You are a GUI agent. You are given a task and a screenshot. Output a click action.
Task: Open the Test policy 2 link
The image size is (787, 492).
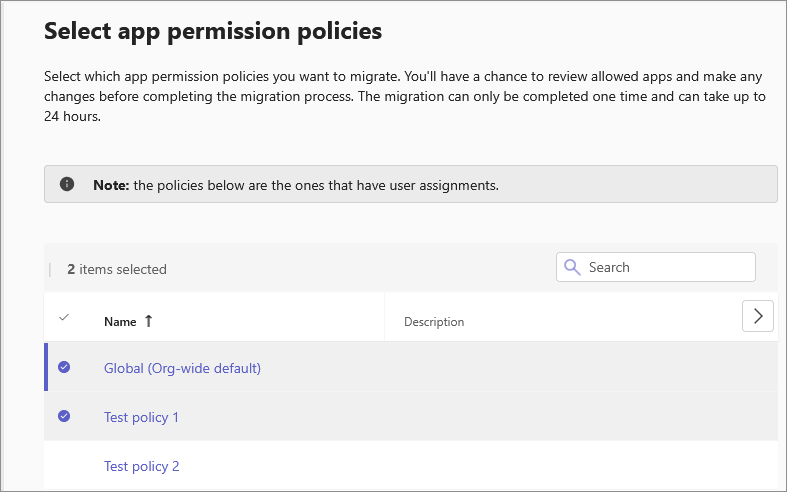[141, 466]
